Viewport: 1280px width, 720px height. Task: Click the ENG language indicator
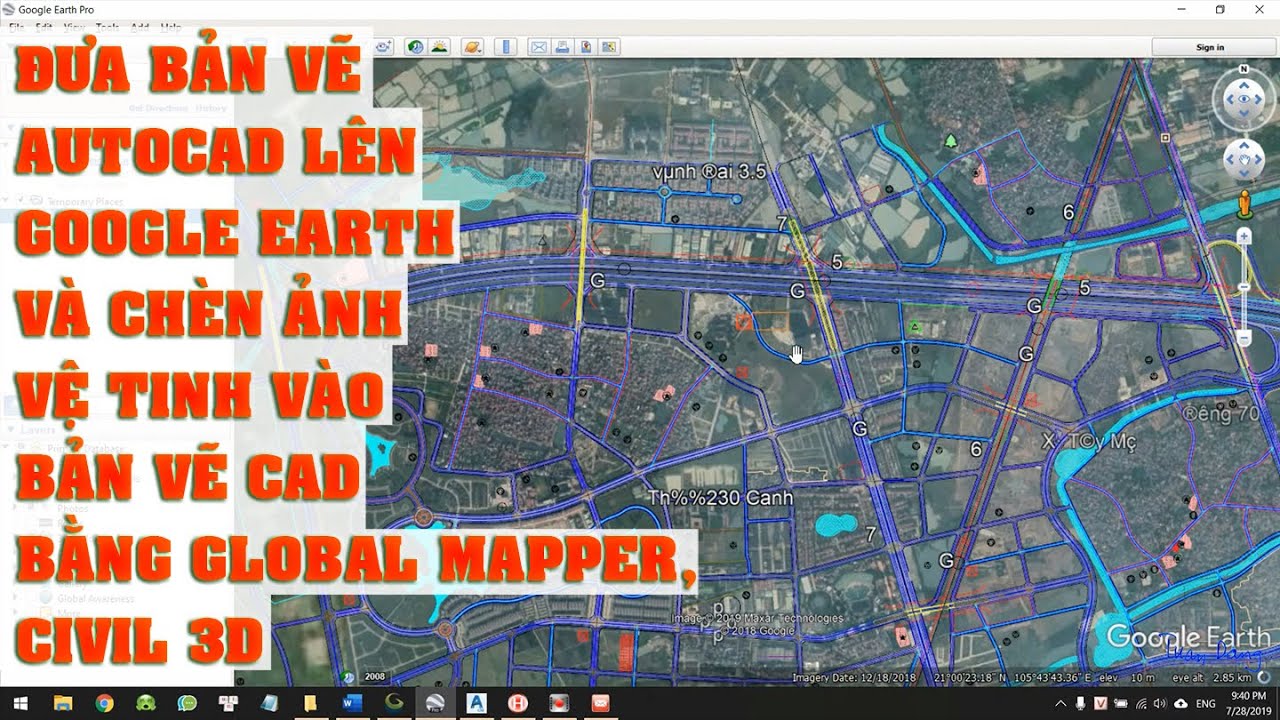coord(1206,704)
